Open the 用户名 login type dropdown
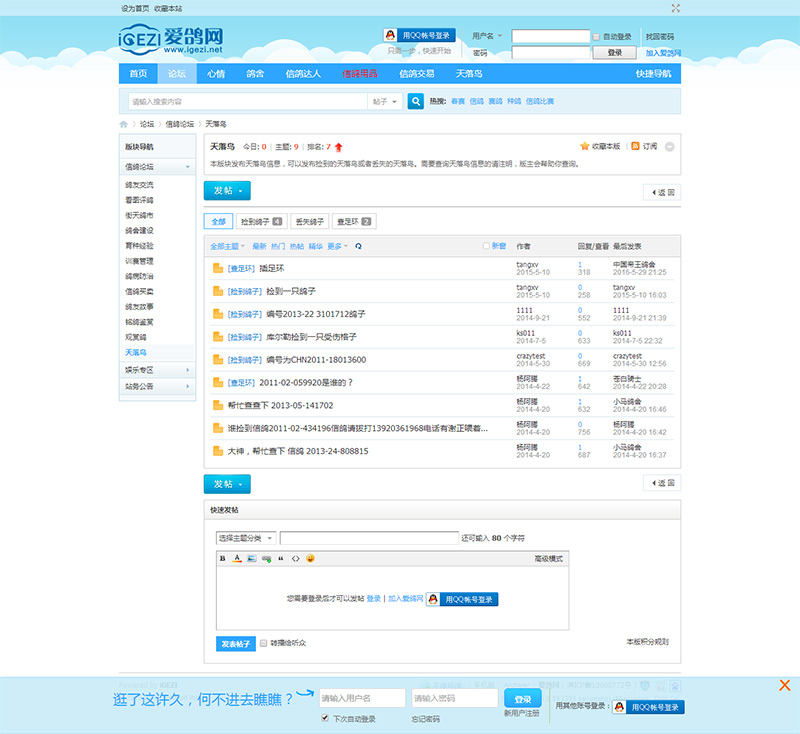The width and height of the screenshot is (800, 734). [487, 36]
